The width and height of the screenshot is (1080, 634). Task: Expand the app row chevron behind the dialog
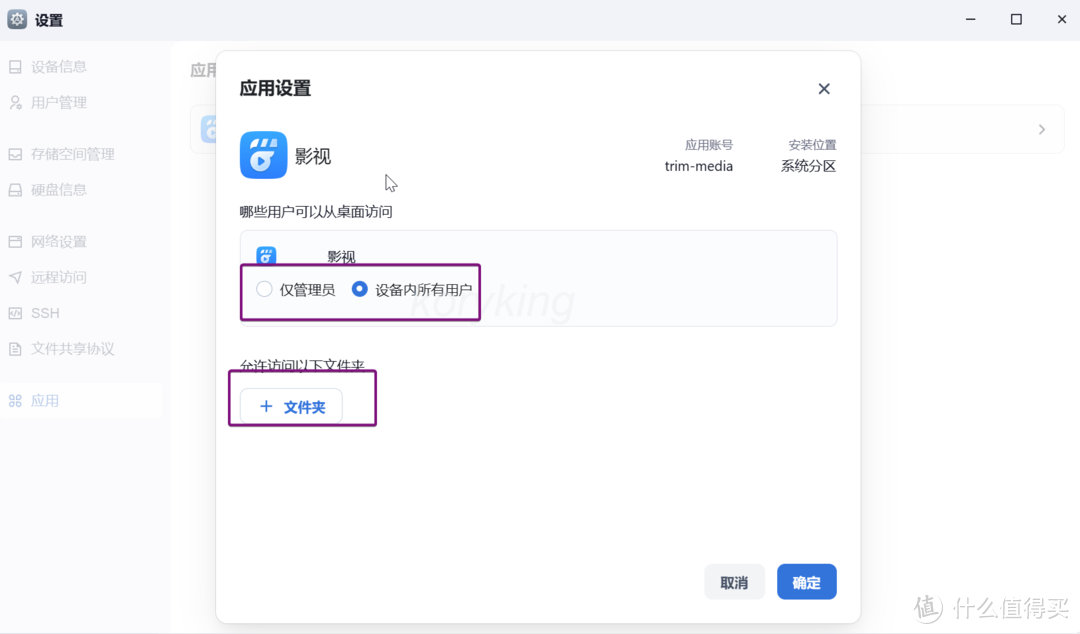1041,129
